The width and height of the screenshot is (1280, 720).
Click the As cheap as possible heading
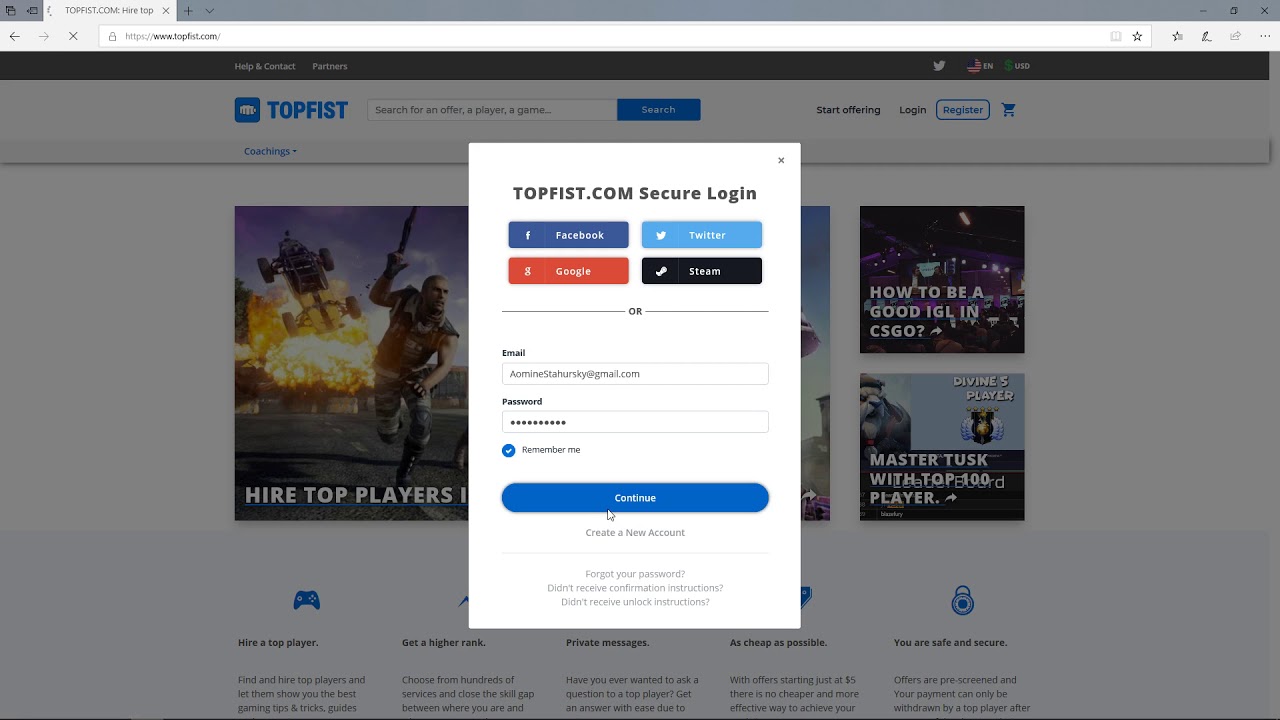click(x=781, y=643)
